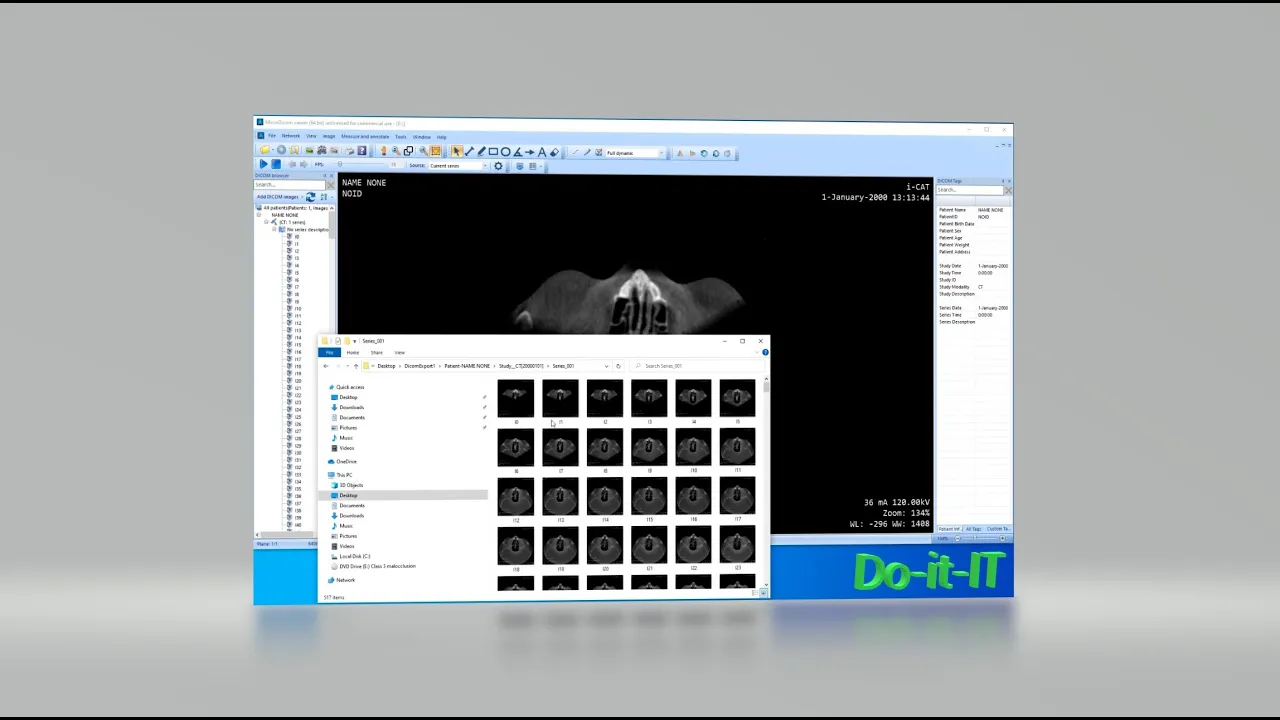1280x720 pixels.
Task: Select the Study Modality tag row
Action: coord(973,287)
